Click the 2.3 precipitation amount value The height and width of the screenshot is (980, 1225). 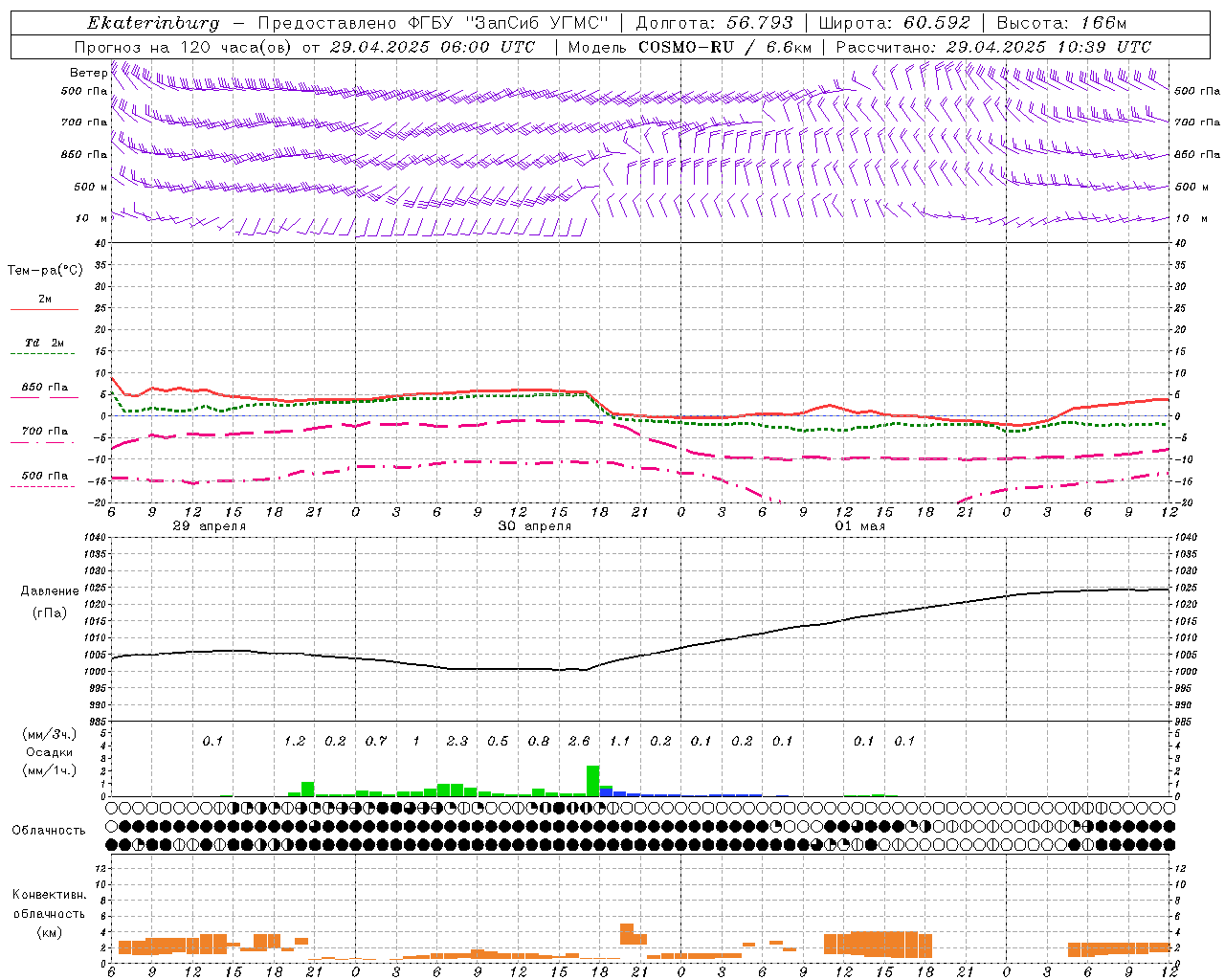pyautogui.click(x=457, y=741)
